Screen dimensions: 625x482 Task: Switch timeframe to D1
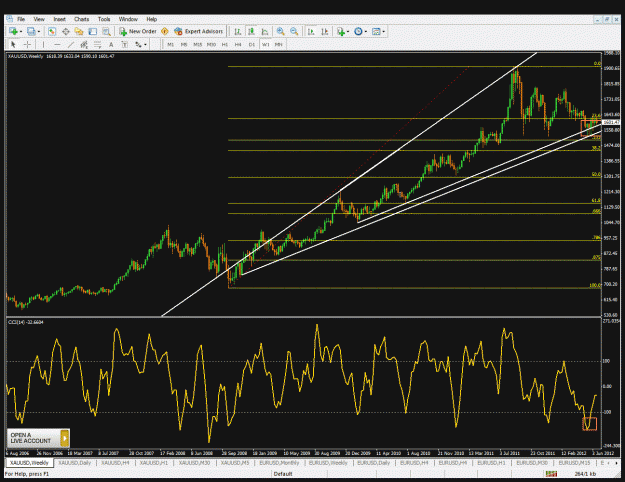click(x=252, y=44)
